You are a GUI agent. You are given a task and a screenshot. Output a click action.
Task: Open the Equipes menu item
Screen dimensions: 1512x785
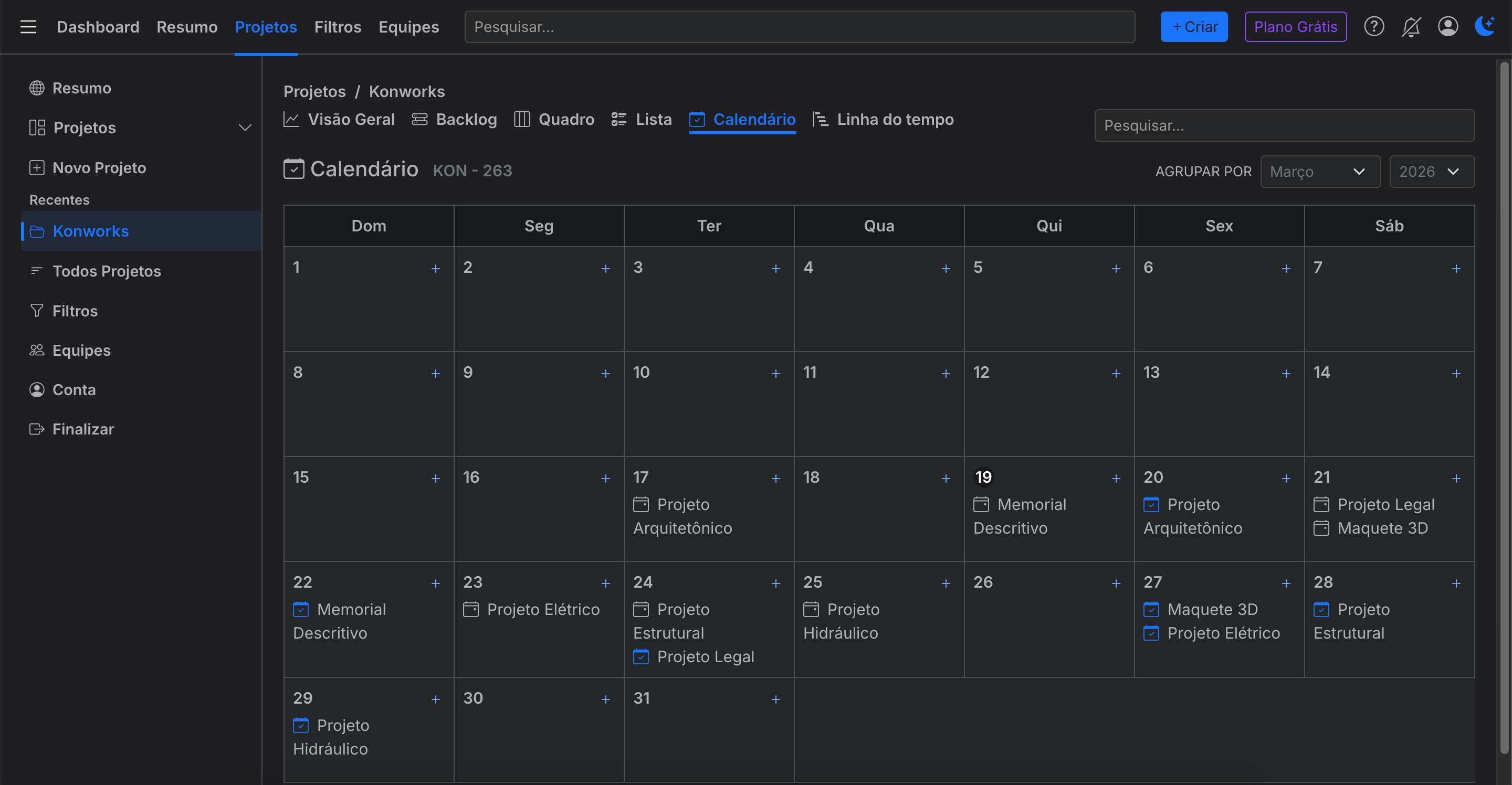pos(81,349)
